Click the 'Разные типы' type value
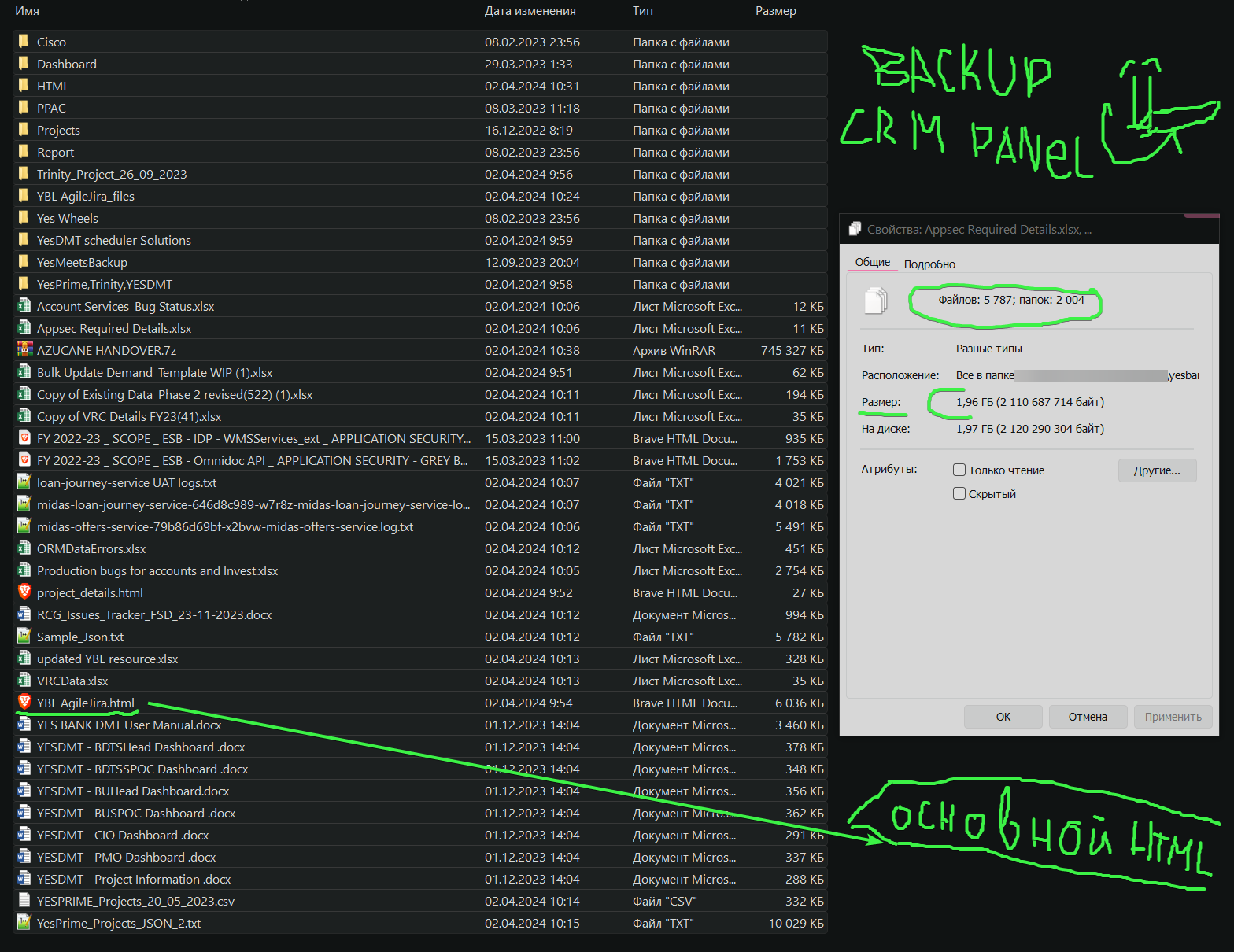The width and height of the screenshot is (1234, 952). [989, 349]
